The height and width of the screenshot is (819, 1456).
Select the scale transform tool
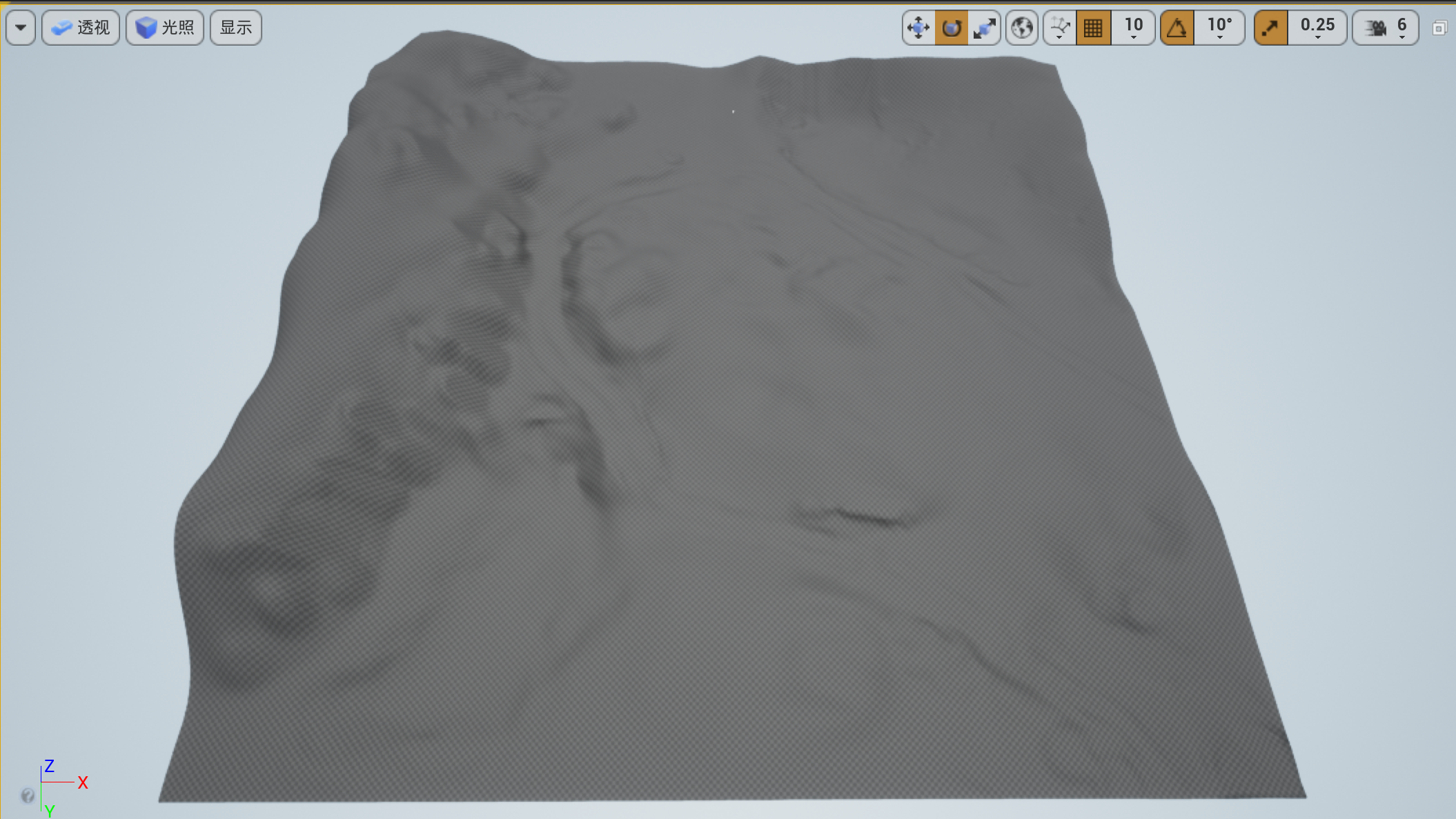984,28
